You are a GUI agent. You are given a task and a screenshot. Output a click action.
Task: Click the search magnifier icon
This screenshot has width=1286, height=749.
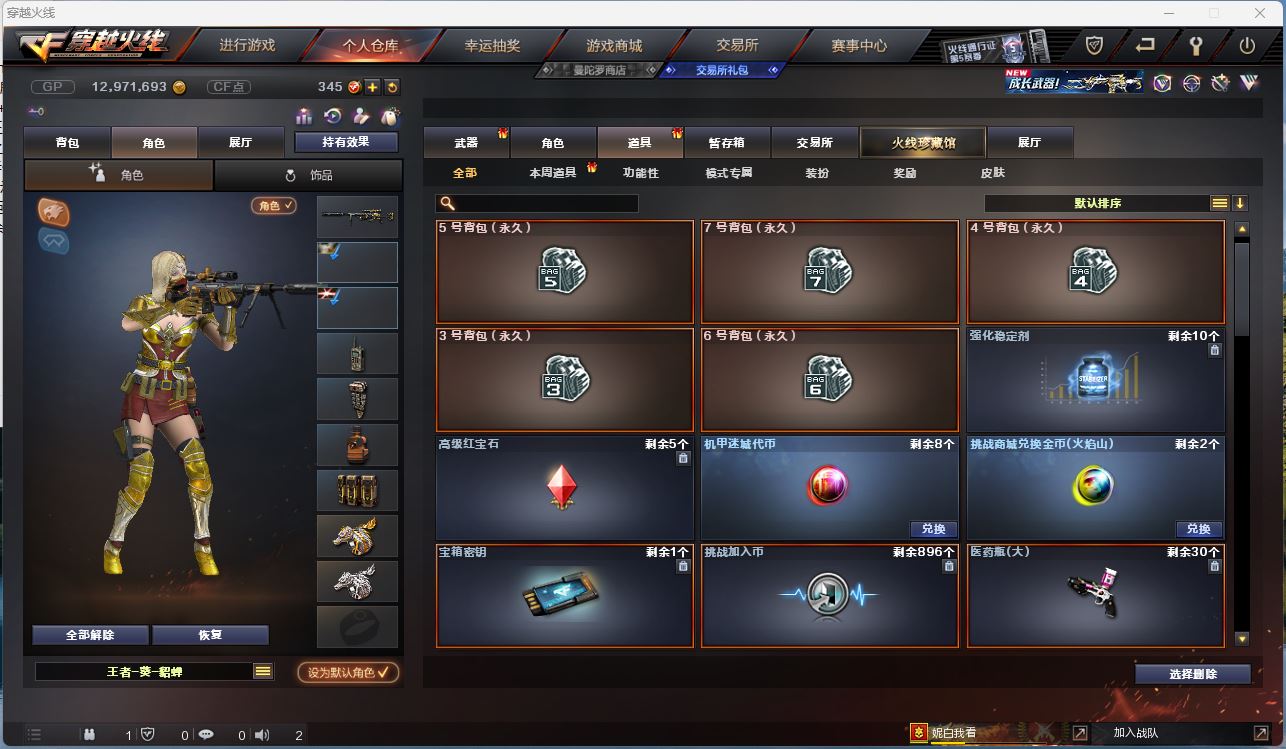pyautogui.click(x=448, y=204)
